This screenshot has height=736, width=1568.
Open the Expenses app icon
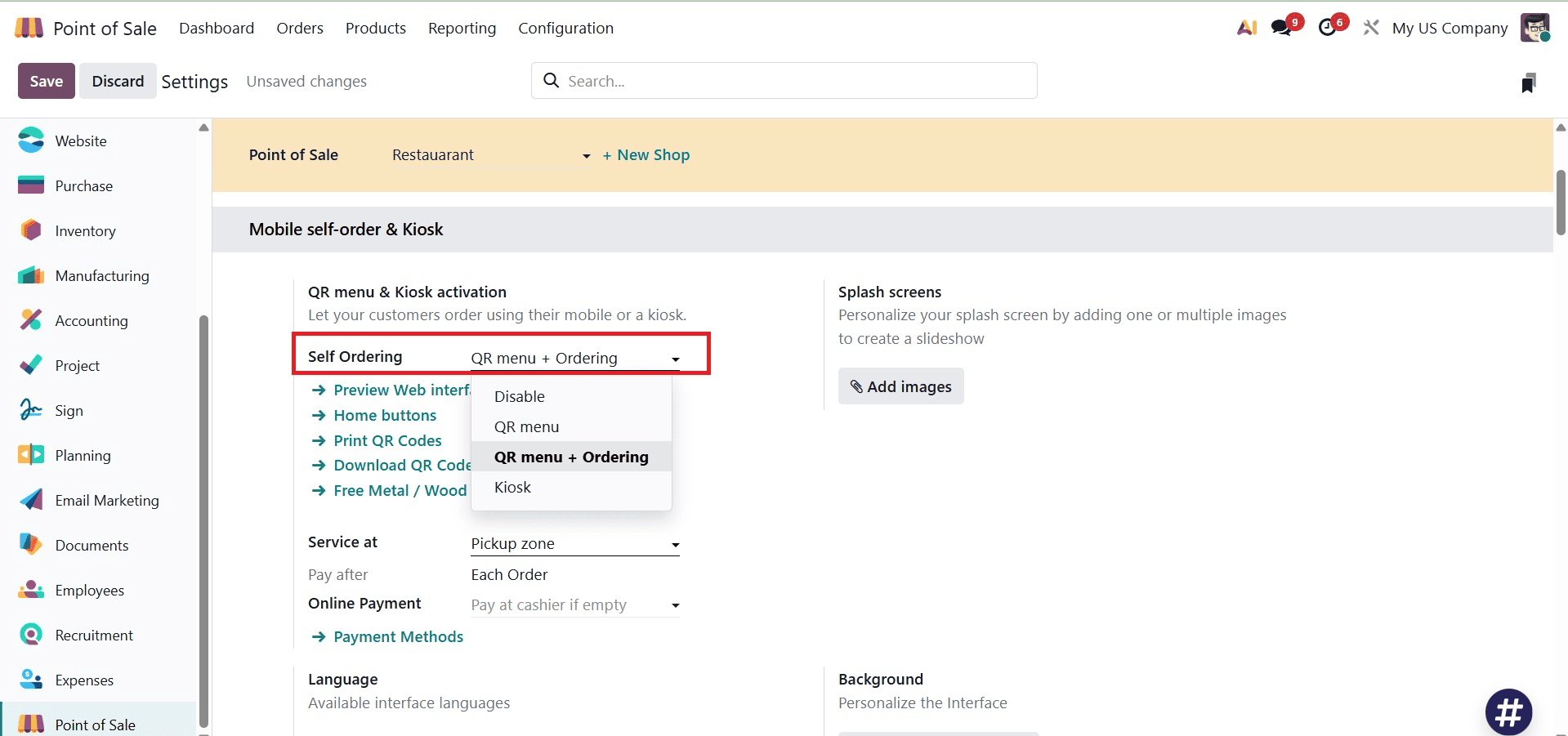coord(31,680)
